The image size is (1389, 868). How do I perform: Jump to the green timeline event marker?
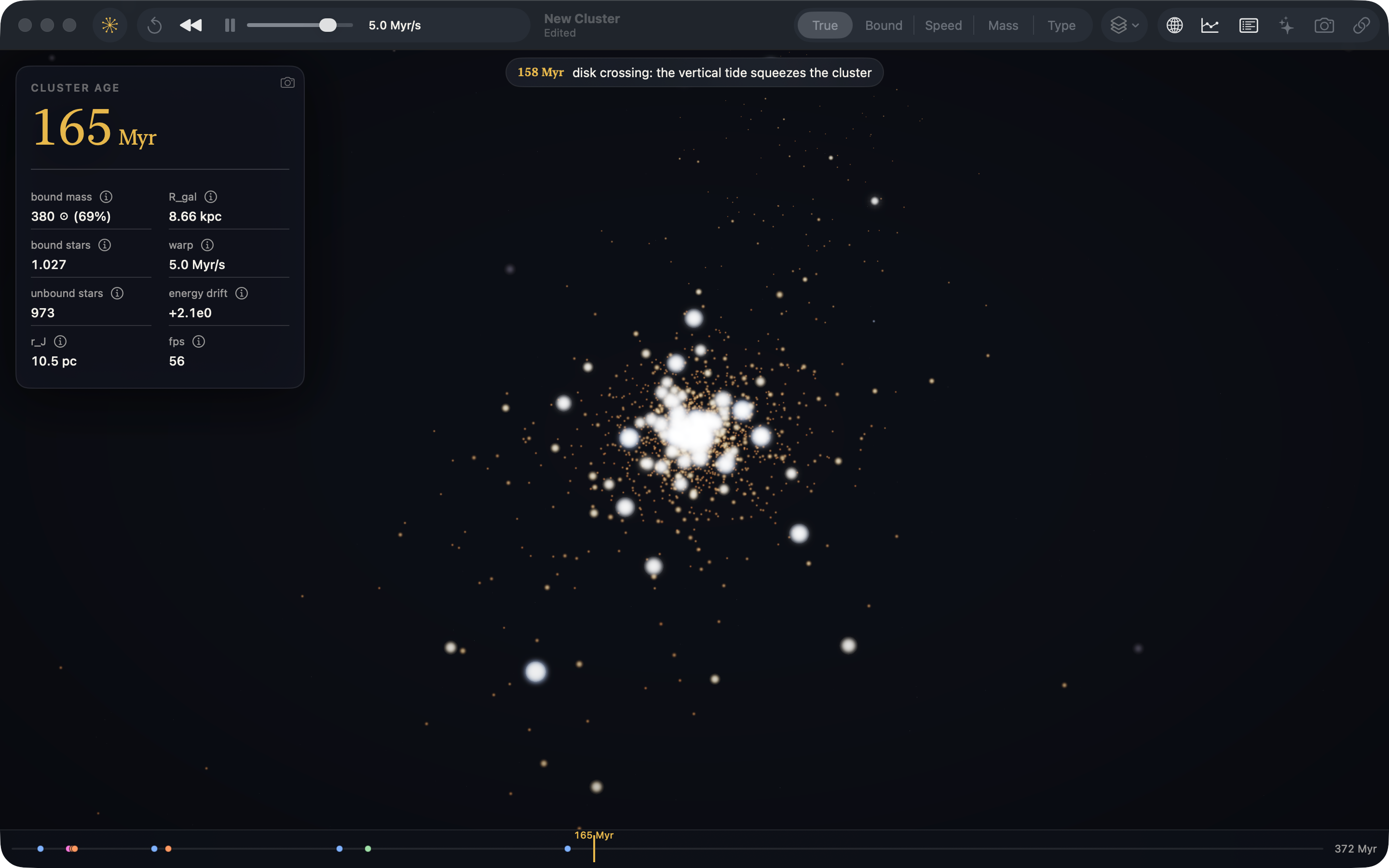pyautogui.click(x=368, y=849)
